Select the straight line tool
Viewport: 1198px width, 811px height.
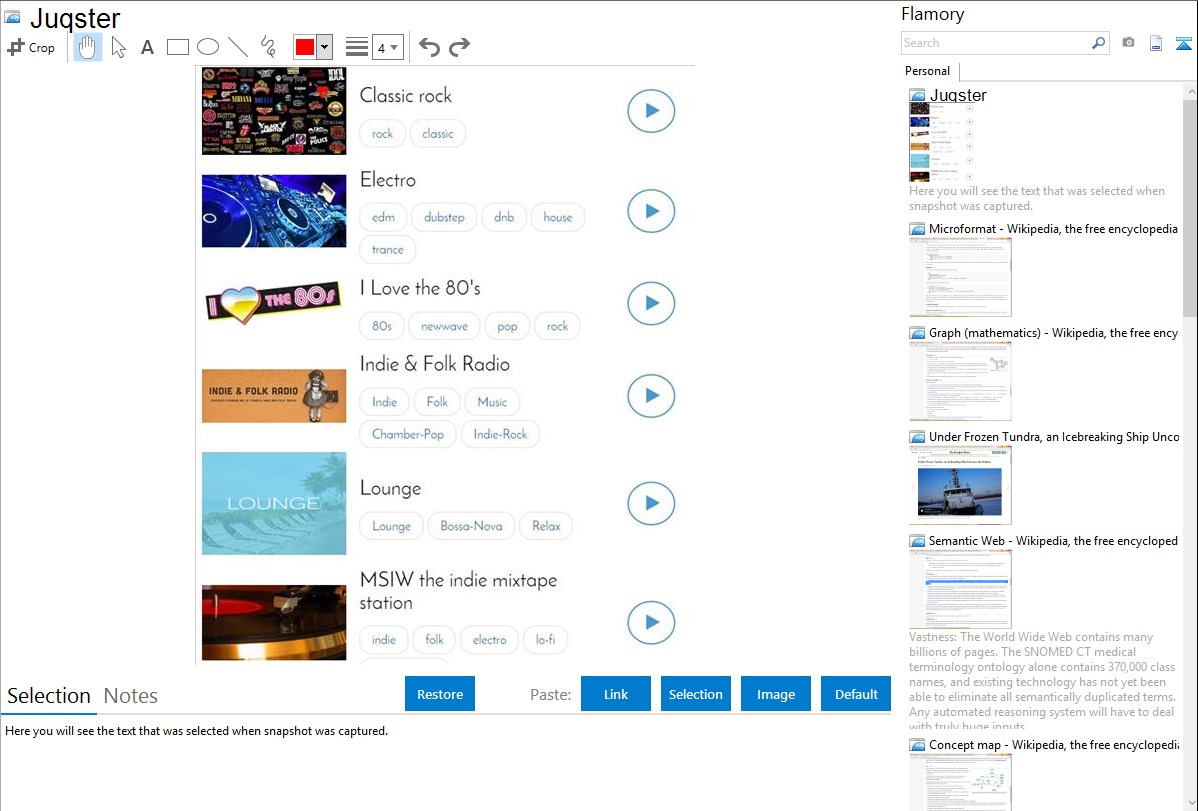(237, 47)
